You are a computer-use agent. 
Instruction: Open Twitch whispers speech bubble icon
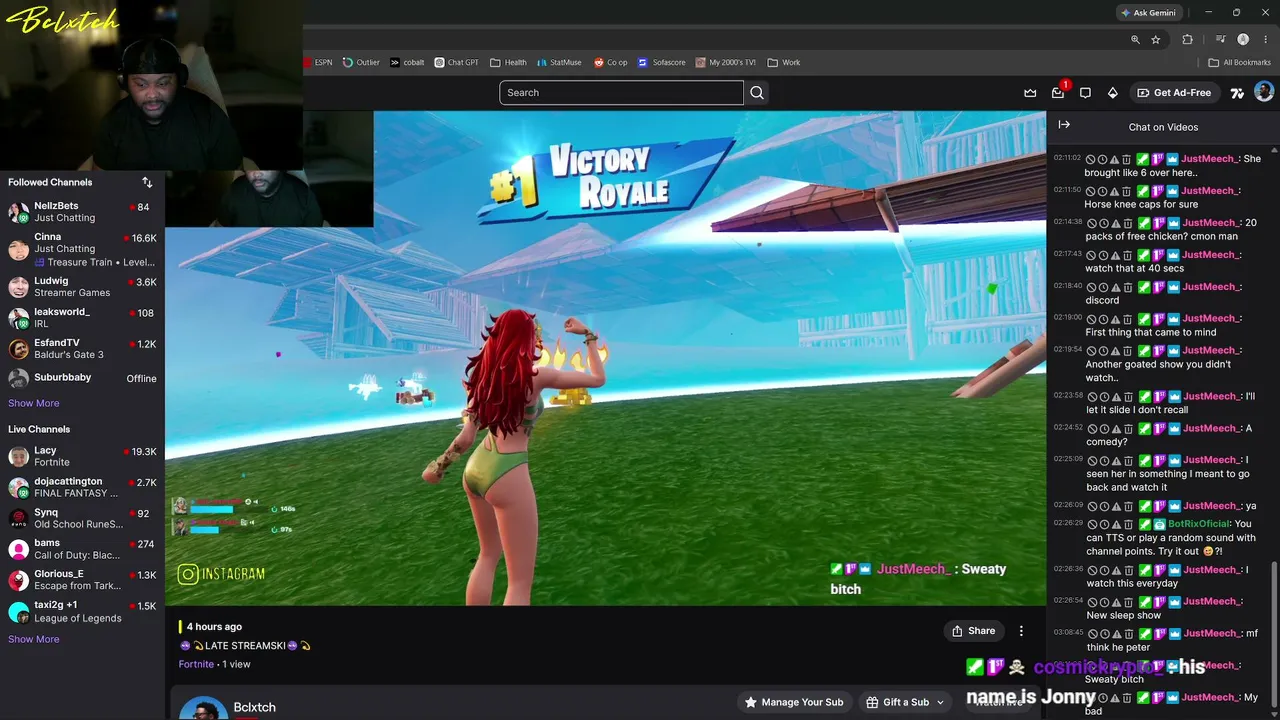pyautogui.click(x=1085, y=93)
